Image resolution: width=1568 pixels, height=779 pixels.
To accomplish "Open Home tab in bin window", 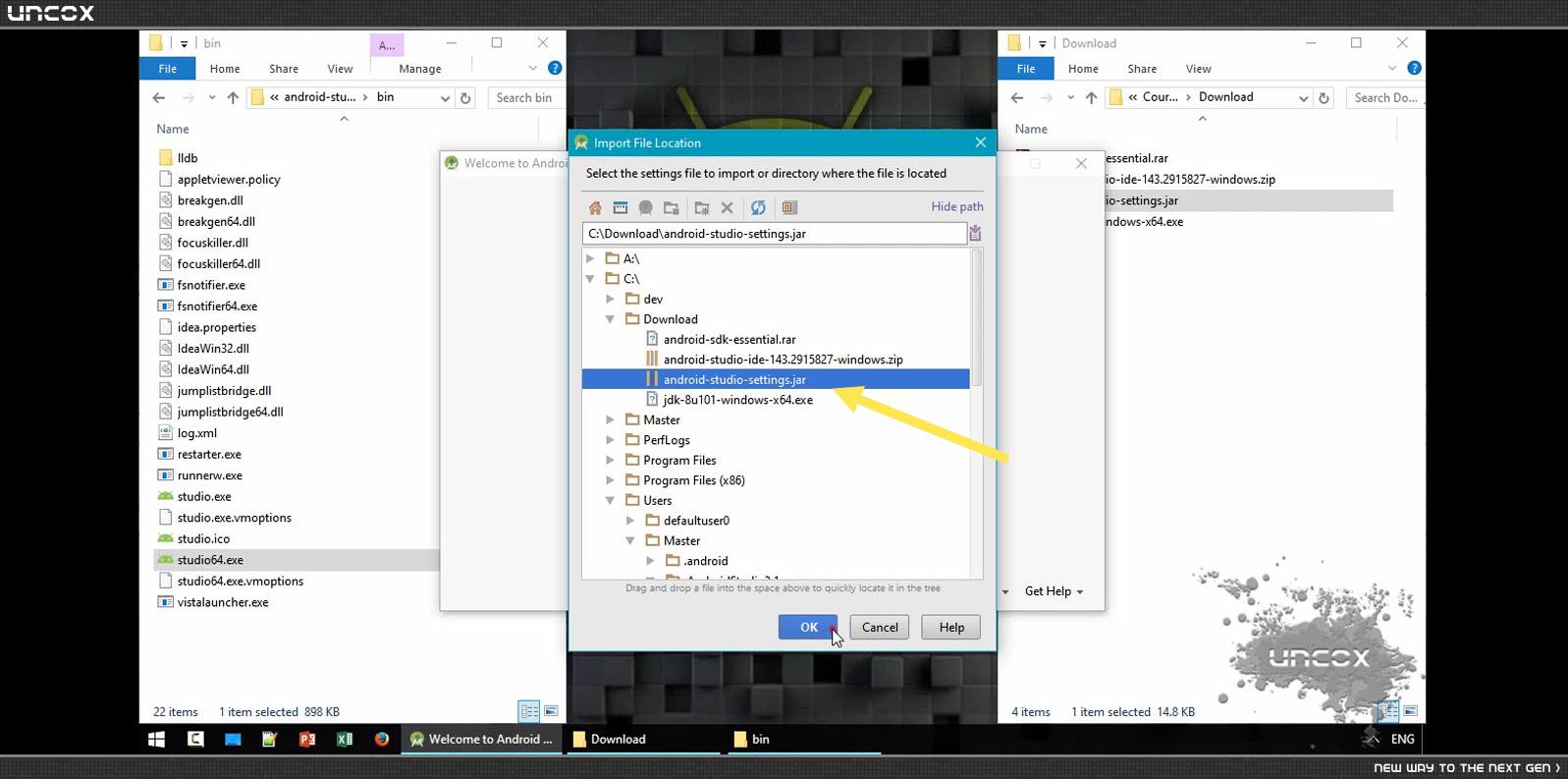I will [x=225, y=69].
